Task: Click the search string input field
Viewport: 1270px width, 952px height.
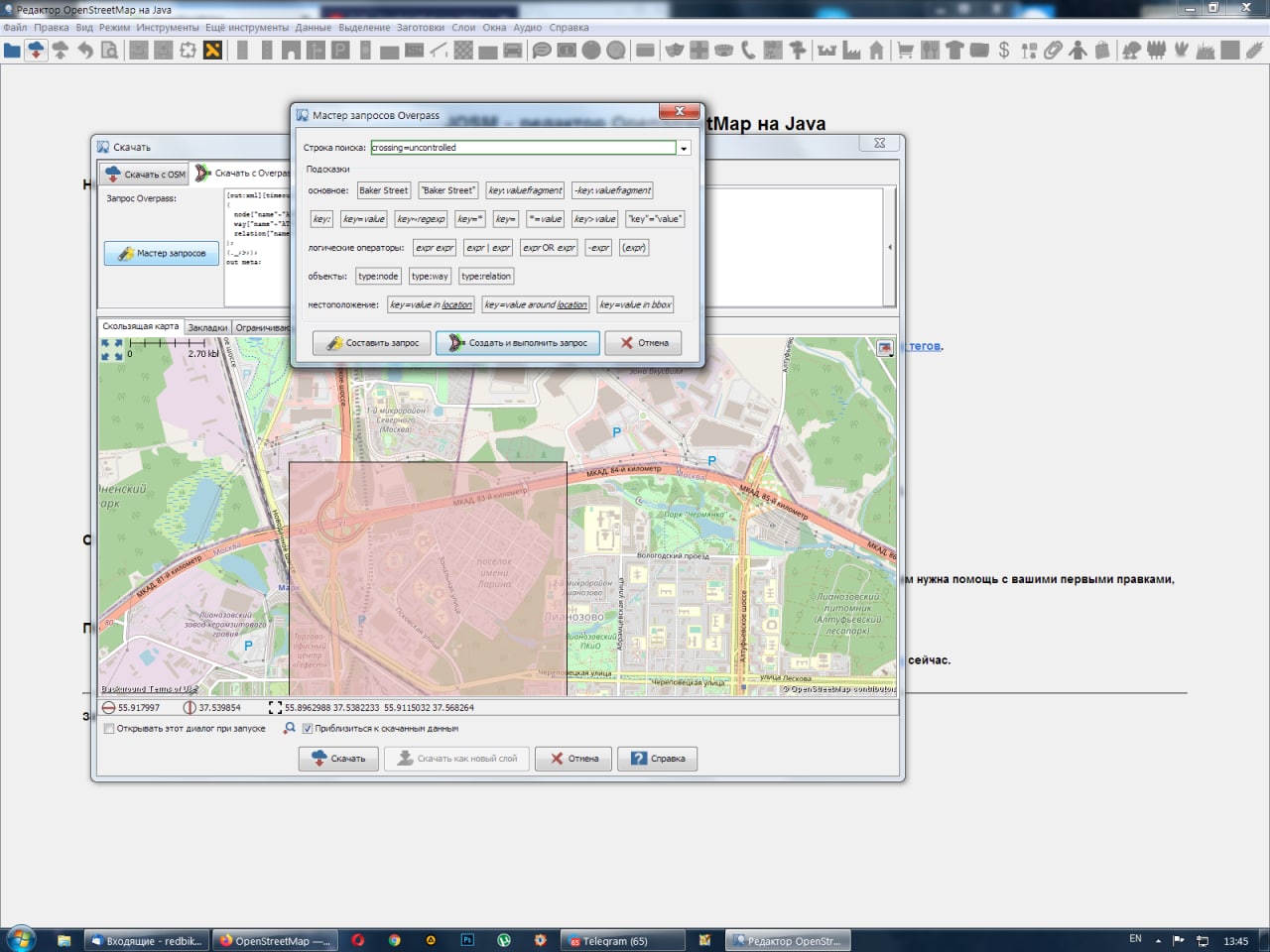Action: tap(523, 148)
